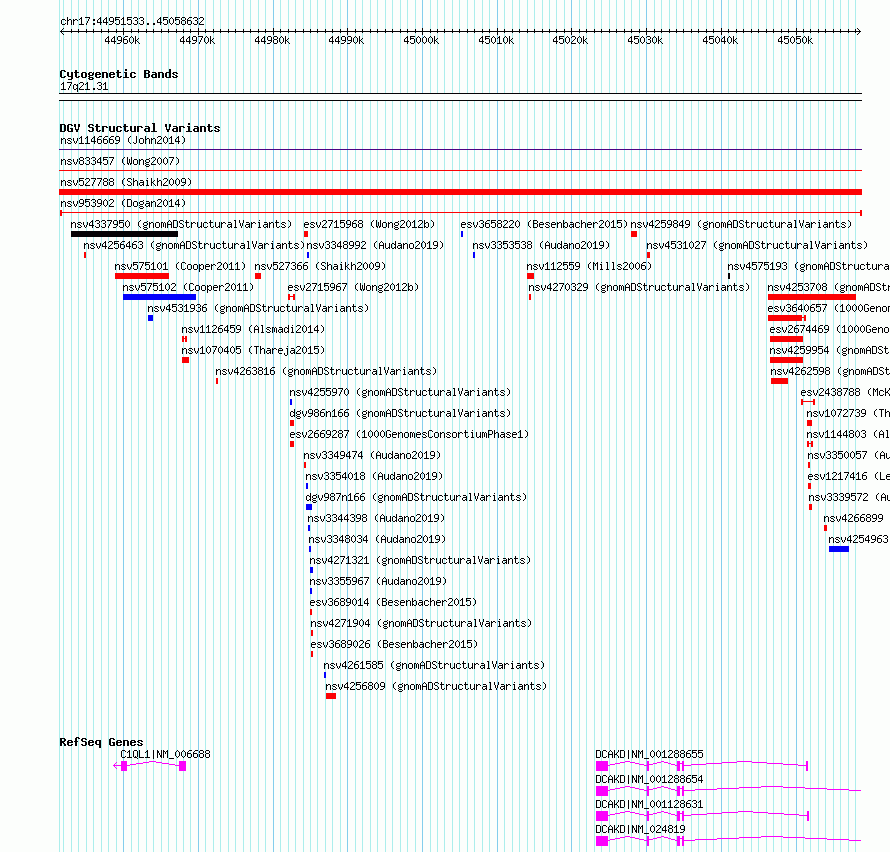
Task: Open esv2669287 (1000GenomesConsortiumPhase1) variant
Action: click(x=409, y=434)
